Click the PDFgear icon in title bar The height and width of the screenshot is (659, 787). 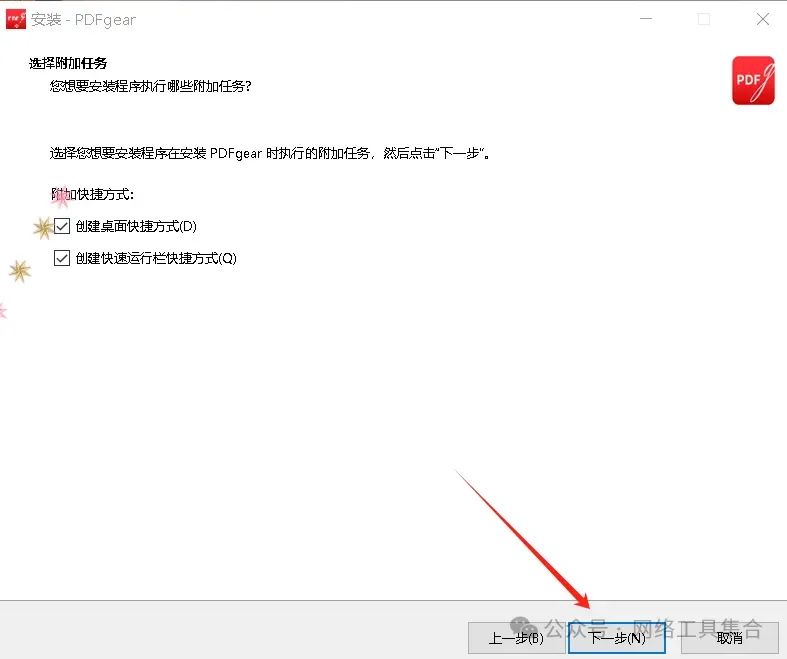coord(16,19)
